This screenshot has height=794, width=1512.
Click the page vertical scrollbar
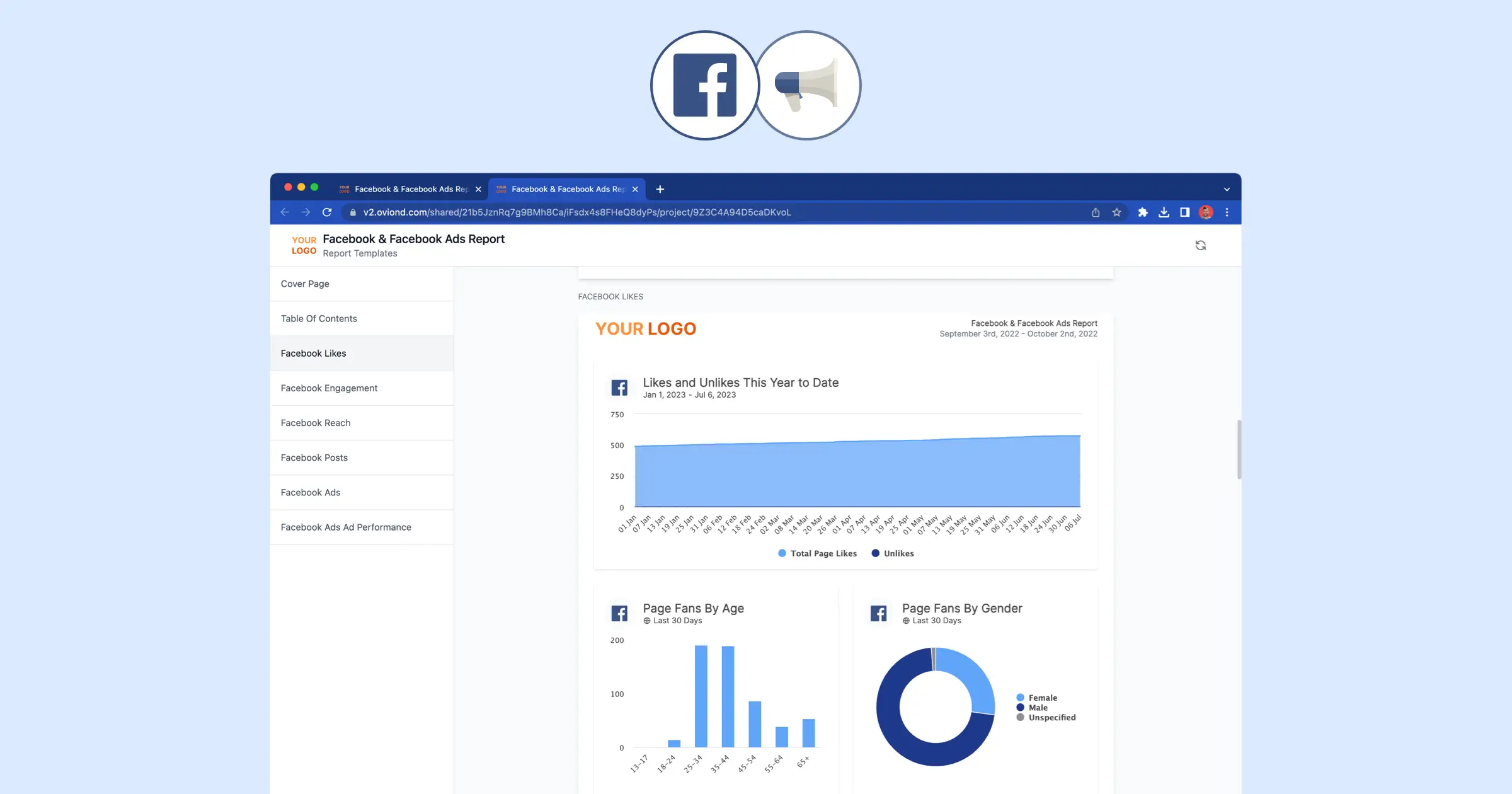(x=1239, y=449)
